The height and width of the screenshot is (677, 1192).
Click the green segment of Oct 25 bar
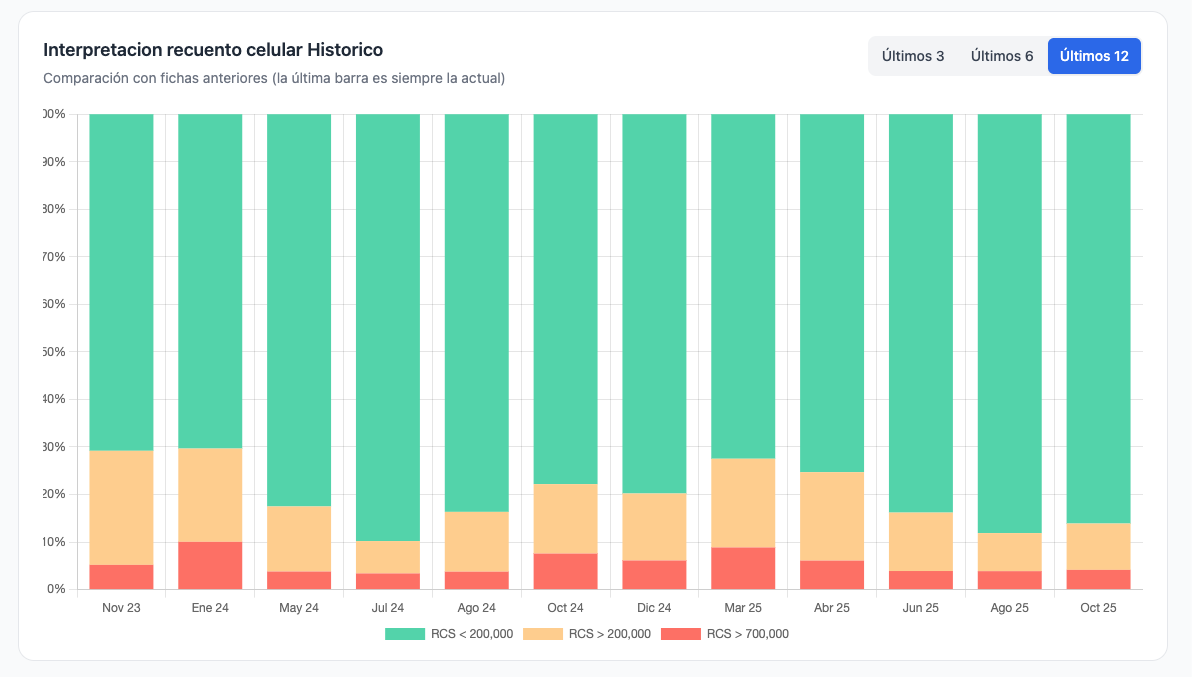point(1098,318)
